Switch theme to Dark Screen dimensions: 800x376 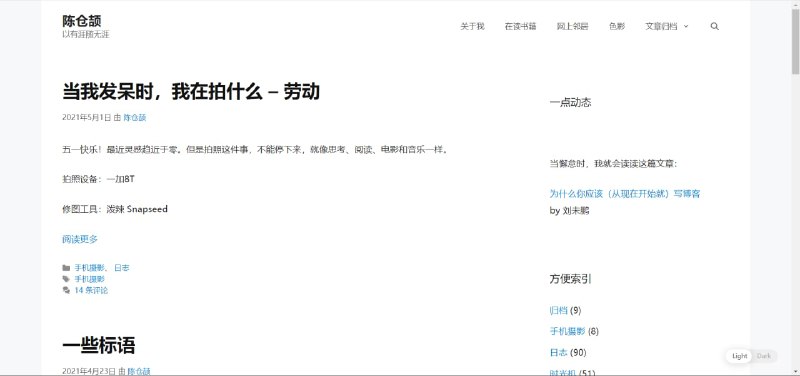coord(764,356)
